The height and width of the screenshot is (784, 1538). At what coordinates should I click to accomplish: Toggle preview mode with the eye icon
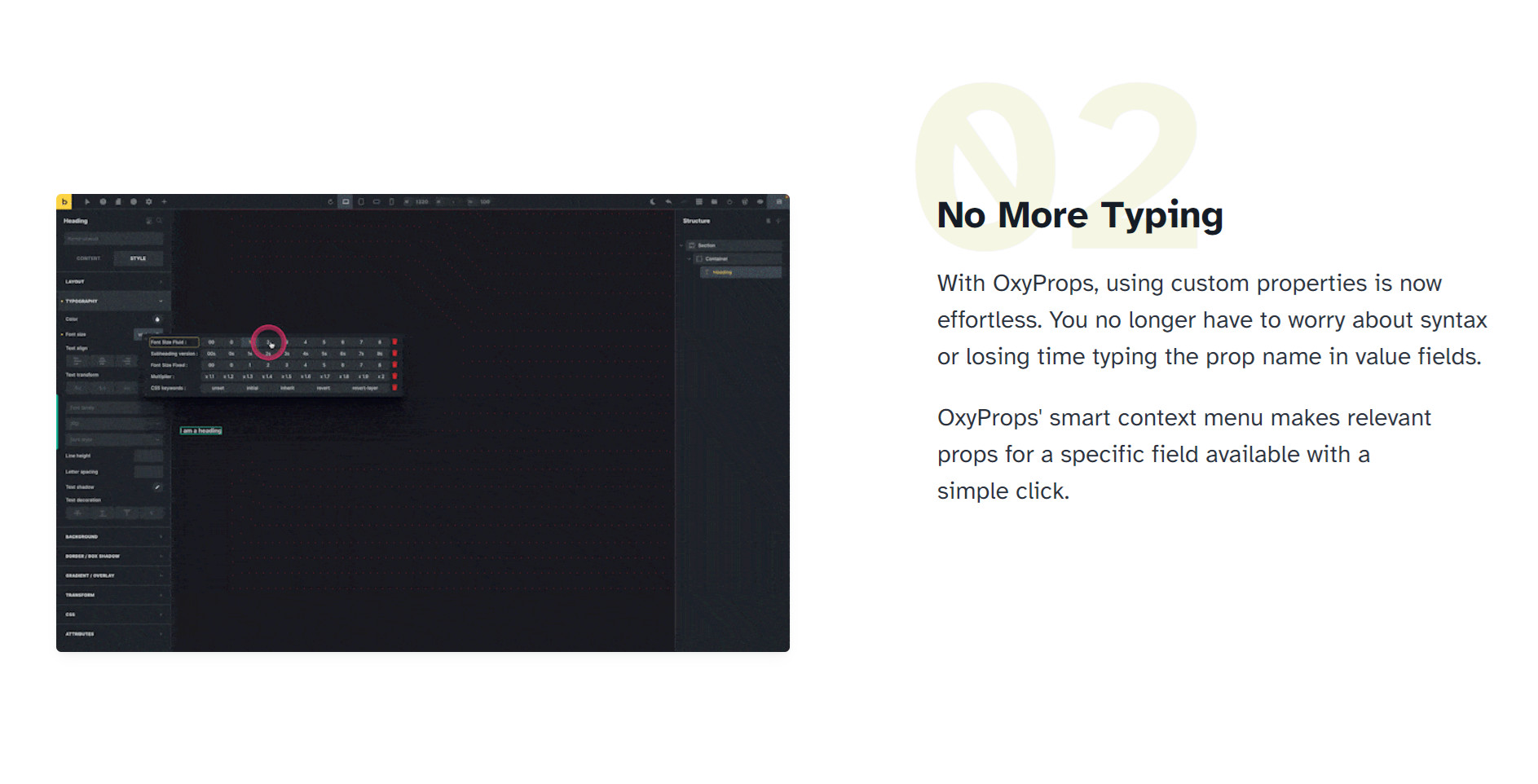760,201
